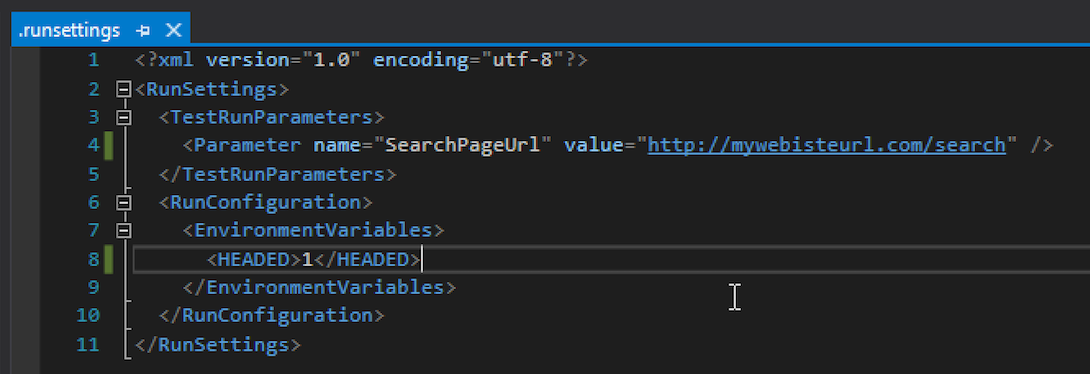Click the closing TestRunParameters tag
The width and height of the screenshot is (1090, 374).
[277, 174]
